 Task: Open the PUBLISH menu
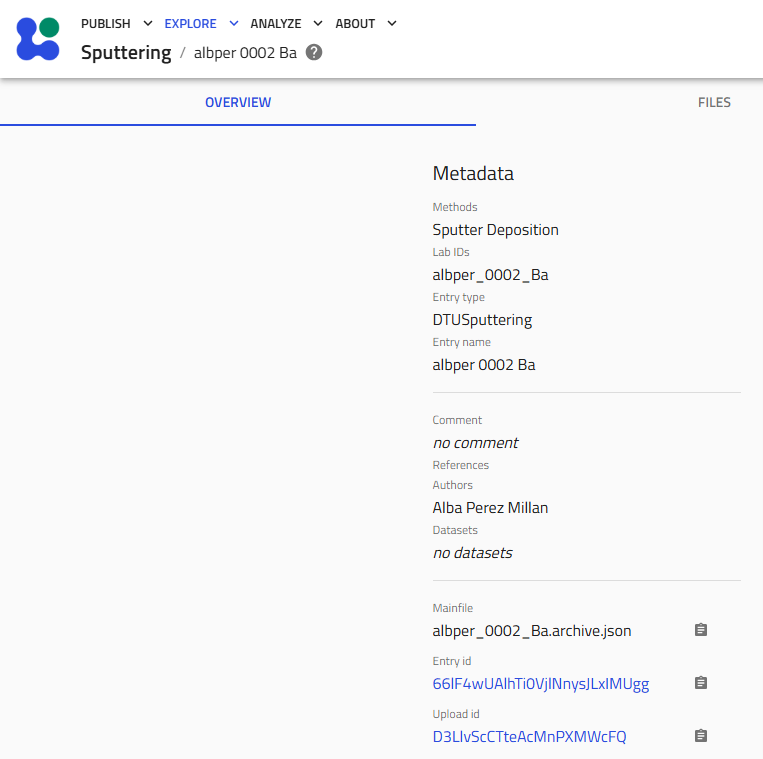coord(106,24)
